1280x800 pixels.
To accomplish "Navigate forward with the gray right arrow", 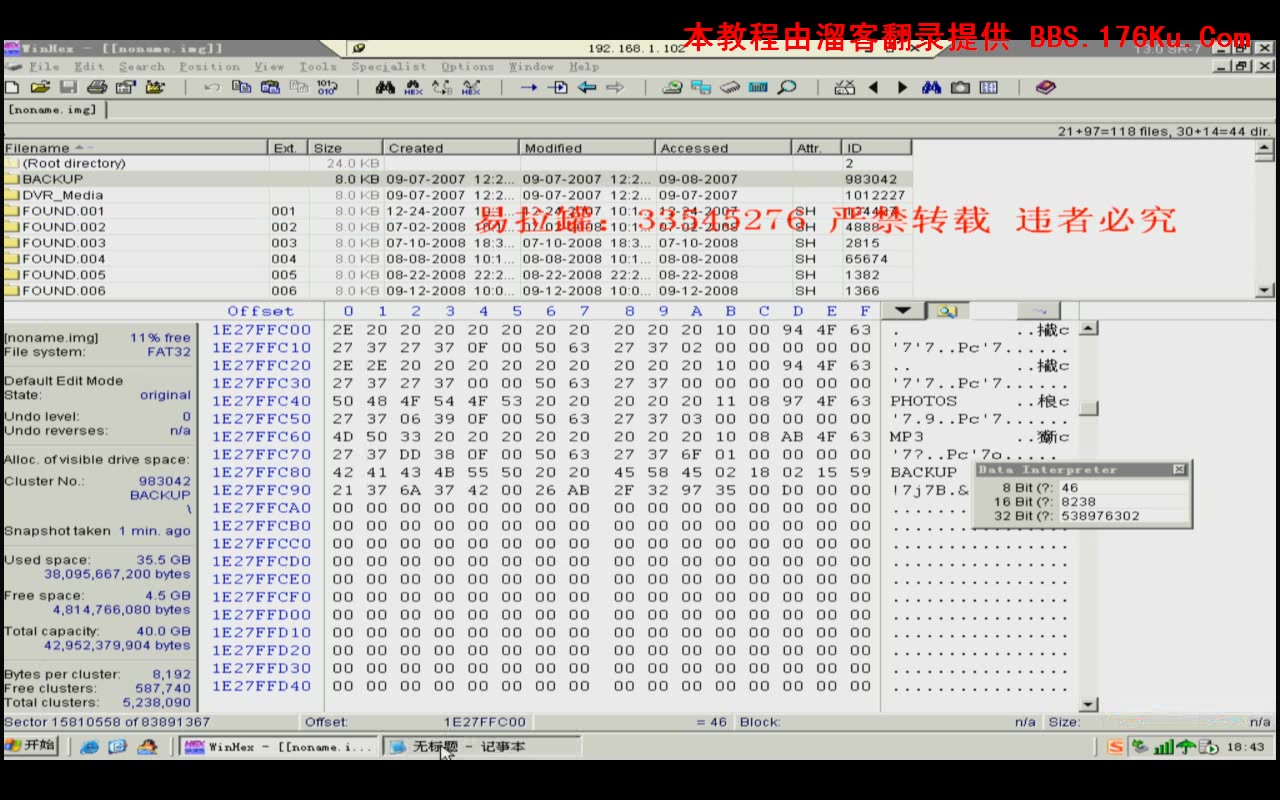I will point(615,88).
